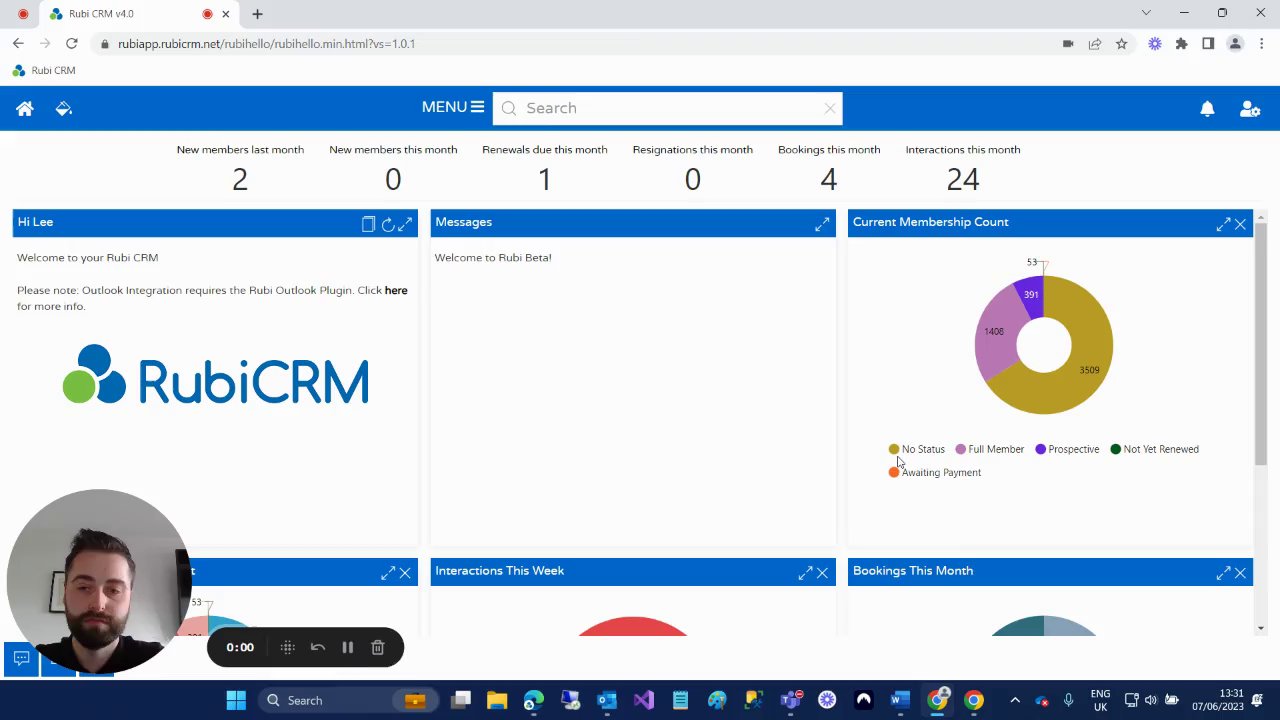Toggle the Awaiting Payment legend item
This screenshot has width=1280, height=720.
(x=935, y=472)
